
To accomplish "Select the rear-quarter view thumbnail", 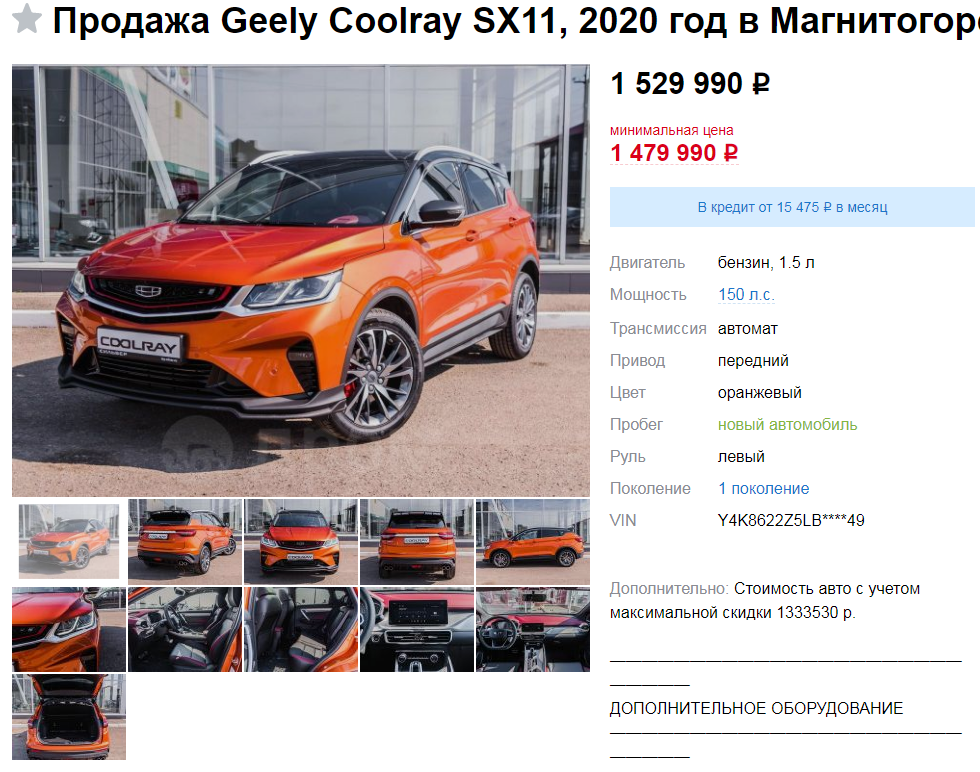I will coord(185,542).
